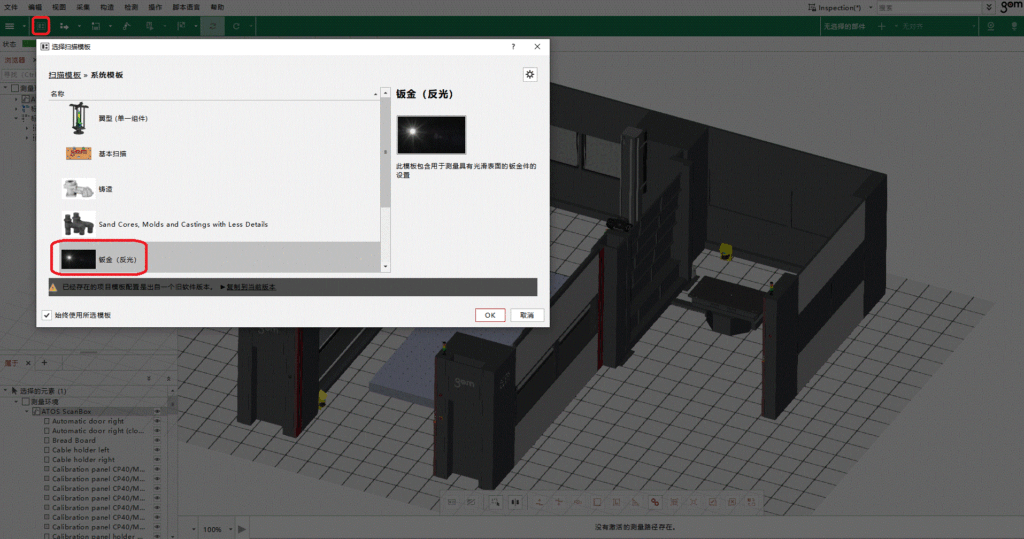Click the scan template toolbar icon

[x=41, y=26]
